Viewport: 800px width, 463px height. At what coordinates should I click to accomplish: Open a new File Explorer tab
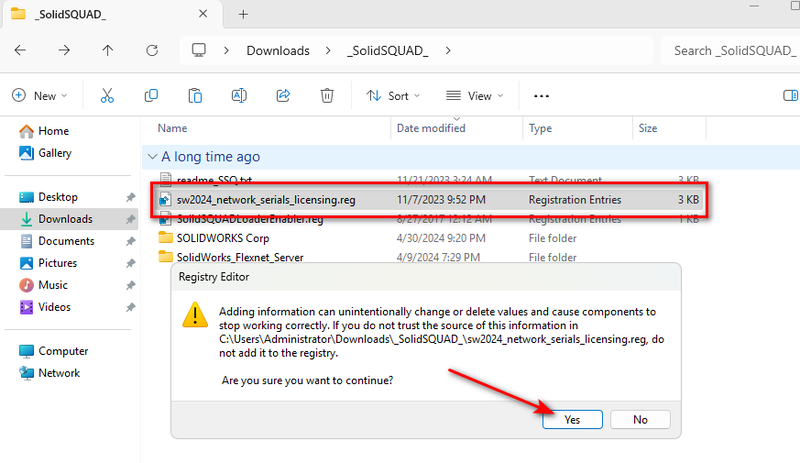point(243,14)
